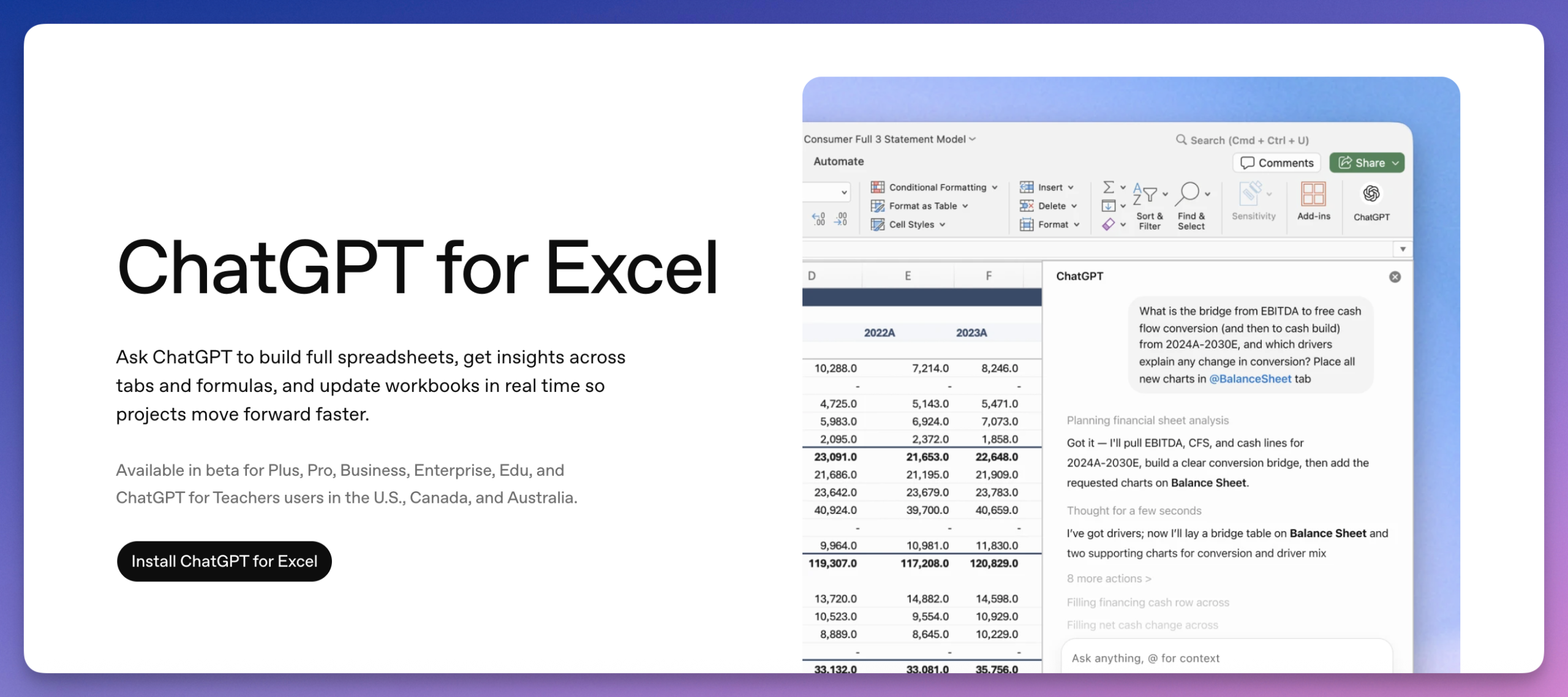1568x697 pixels.
Task: Click Install ChatGPT for Excel button
Action: click(224, 561)
